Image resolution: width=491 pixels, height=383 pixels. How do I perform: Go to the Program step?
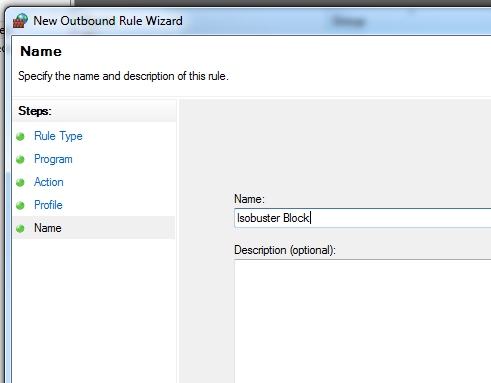coord(53,159)
